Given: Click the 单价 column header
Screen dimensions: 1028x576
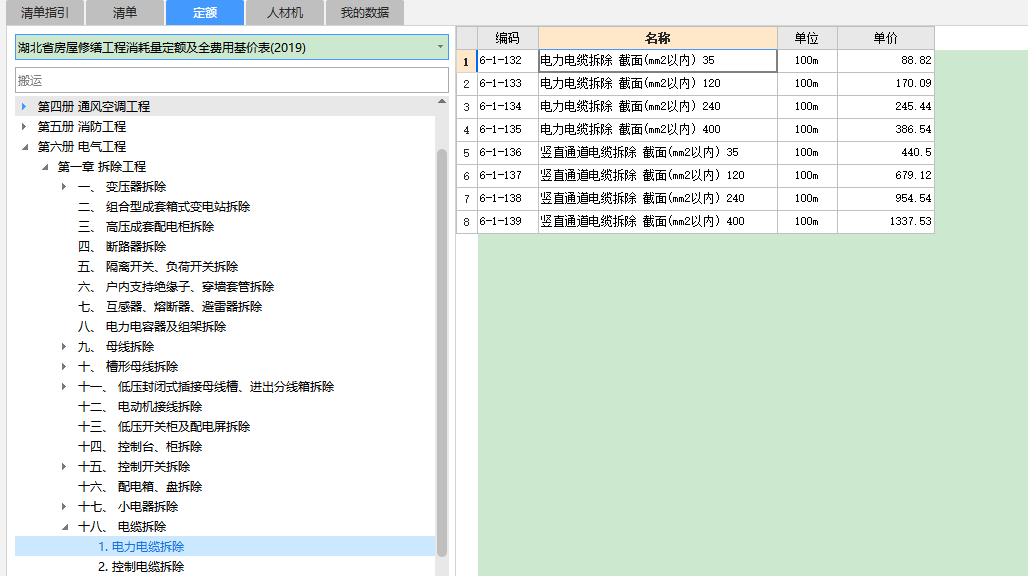Looking at the screenshot, I should (886, 38).
